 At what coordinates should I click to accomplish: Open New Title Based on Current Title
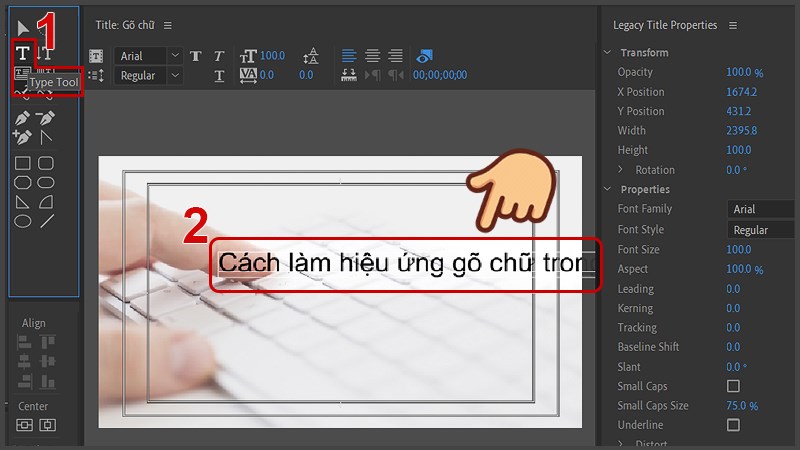[x=96, y=56]
